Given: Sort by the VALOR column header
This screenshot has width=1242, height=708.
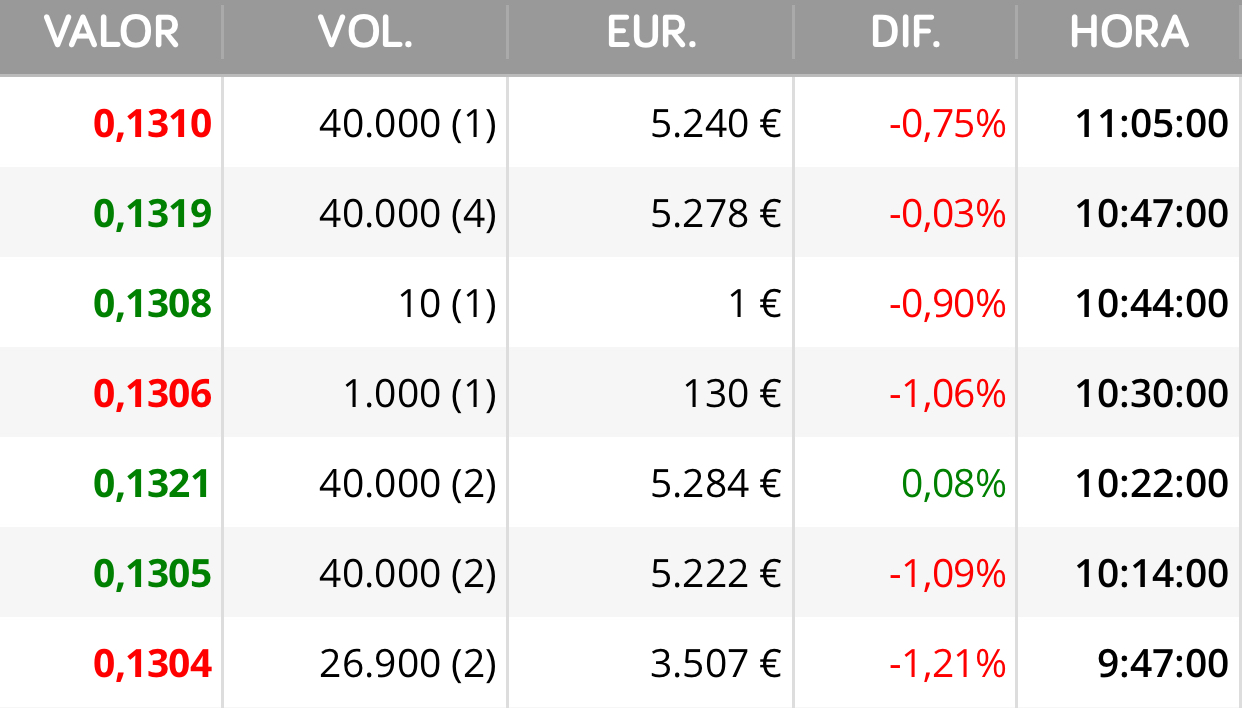Looking at the screenshot, I should (x=112, y=33).
